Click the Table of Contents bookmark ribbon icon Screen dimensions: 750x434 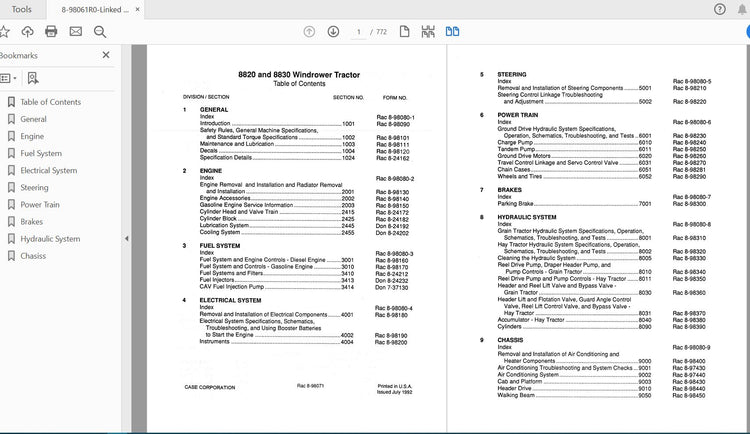pyautogui.click(x=11, y=102)
